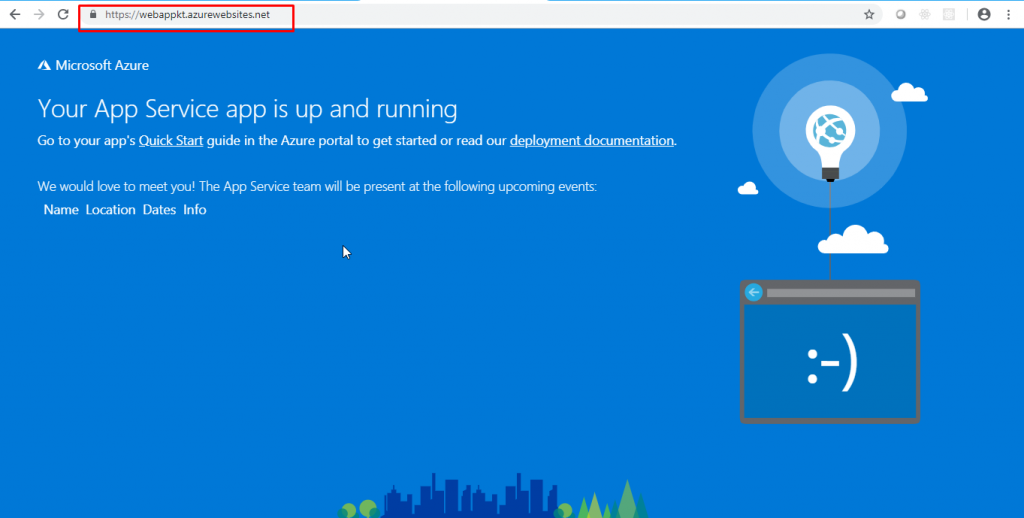Reload the page with the refresh icon

tap(63, 14)
